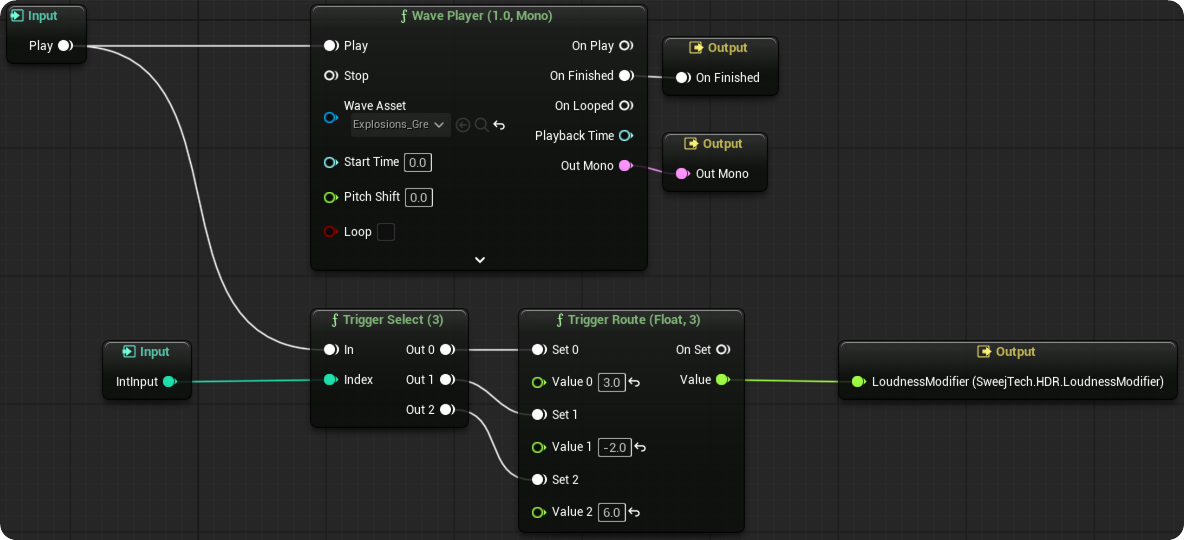1184x540 pixels.
Task: Reset Wave Asset to default value
Action: pyautogui.click(x=499, y=125)
